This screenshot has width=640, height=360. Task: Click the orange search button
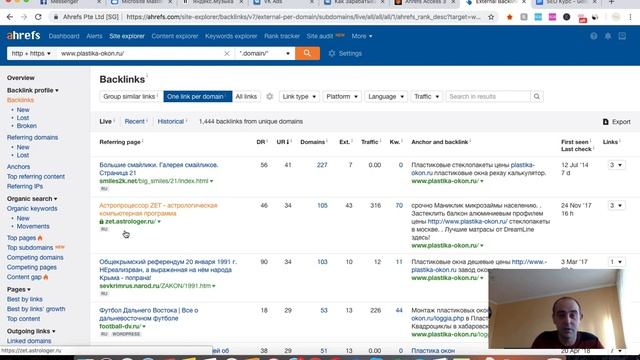307,53
